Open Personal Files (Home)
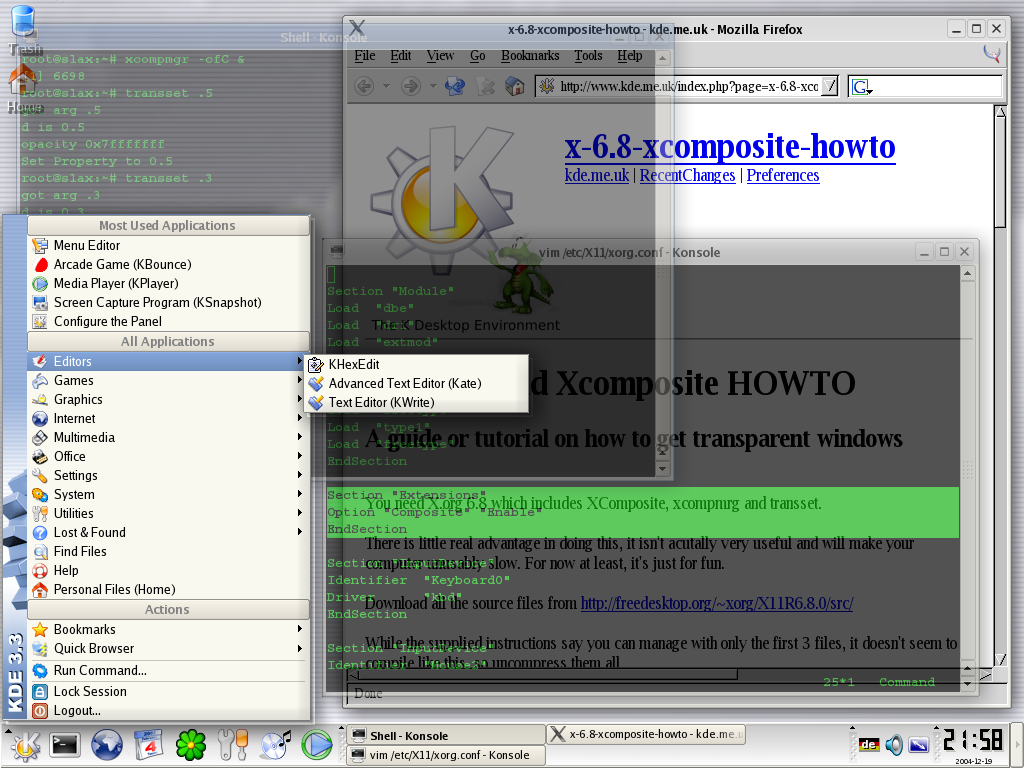The height and width of the screenshot is (768, 1024). tap(168, 588)
